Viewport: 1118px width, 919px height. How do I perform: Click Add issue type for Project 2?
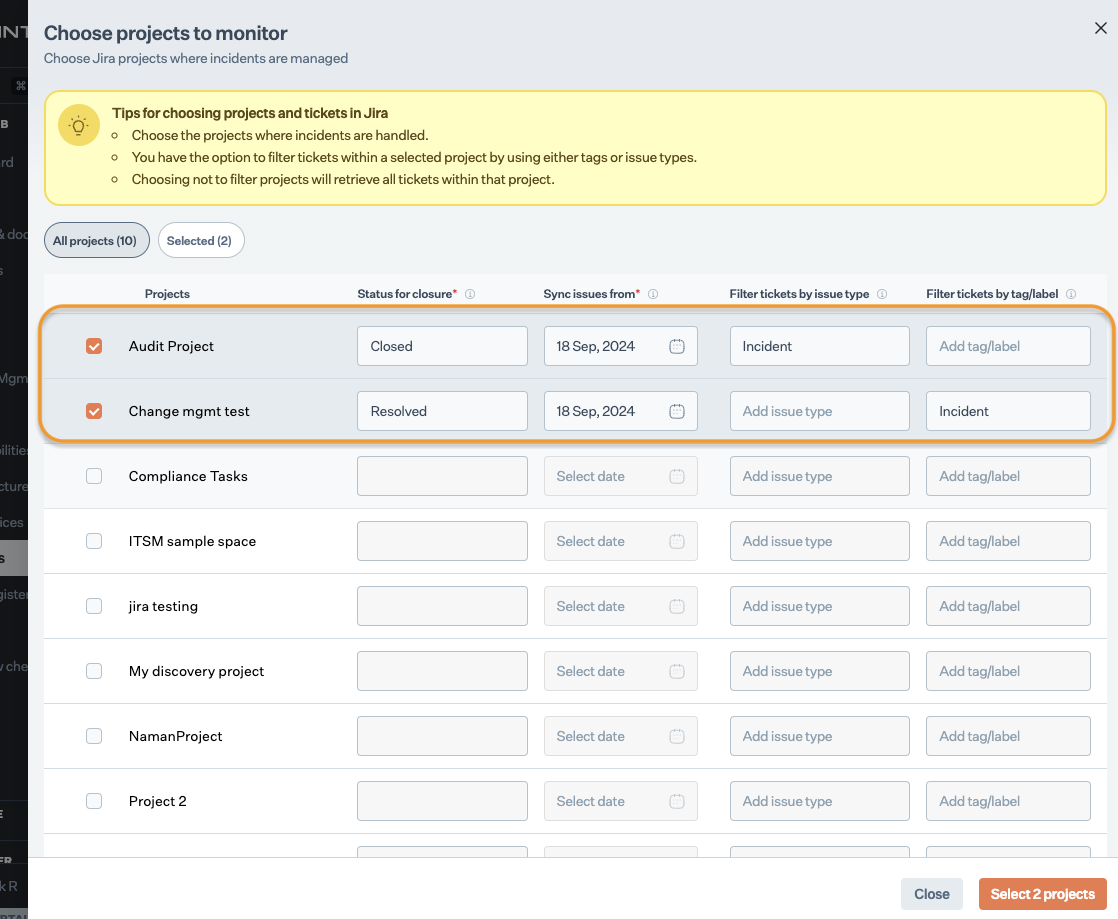coord(819,801)
